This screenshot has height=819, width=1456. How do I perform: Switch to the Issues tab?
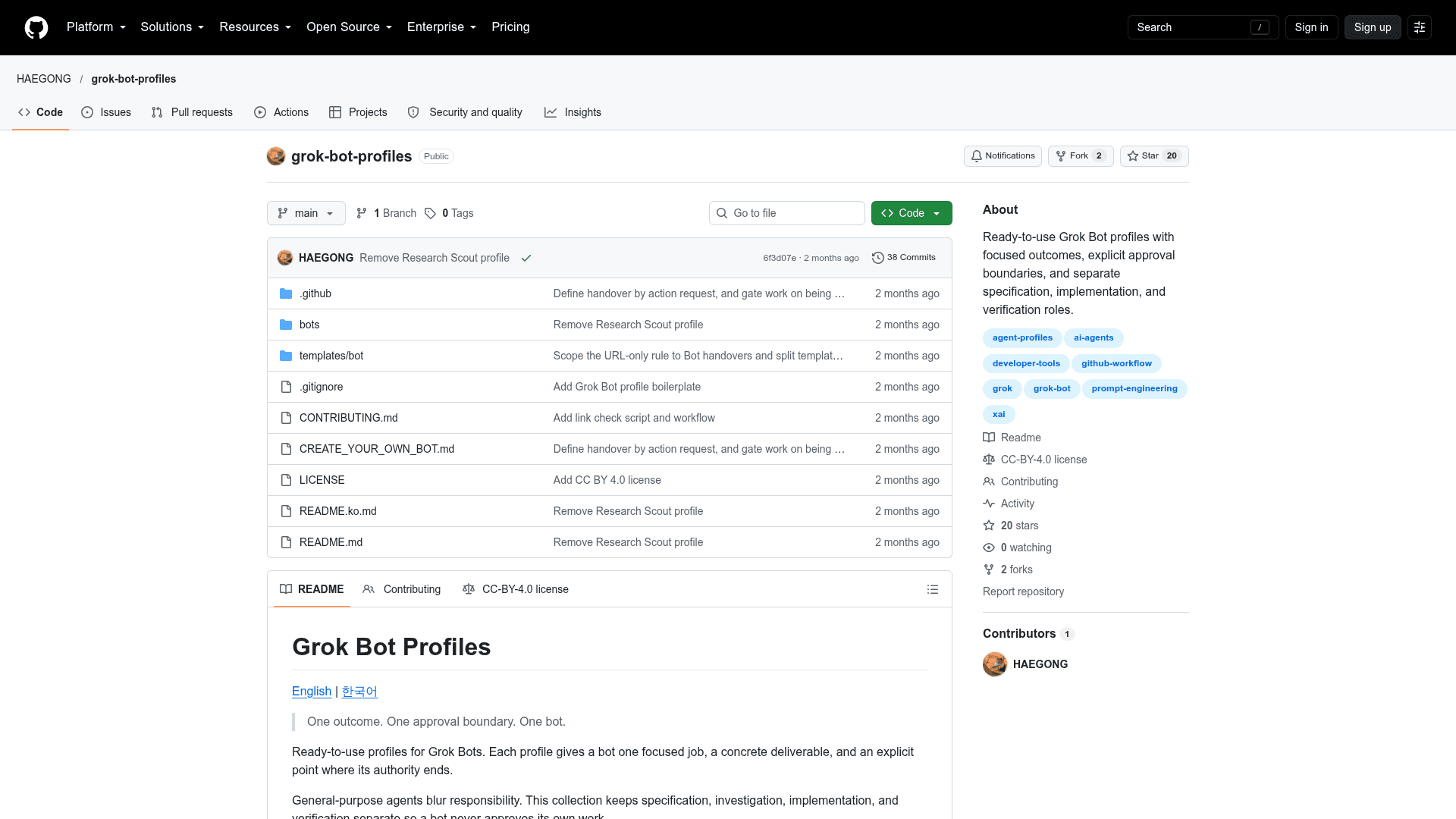[106, 112]
